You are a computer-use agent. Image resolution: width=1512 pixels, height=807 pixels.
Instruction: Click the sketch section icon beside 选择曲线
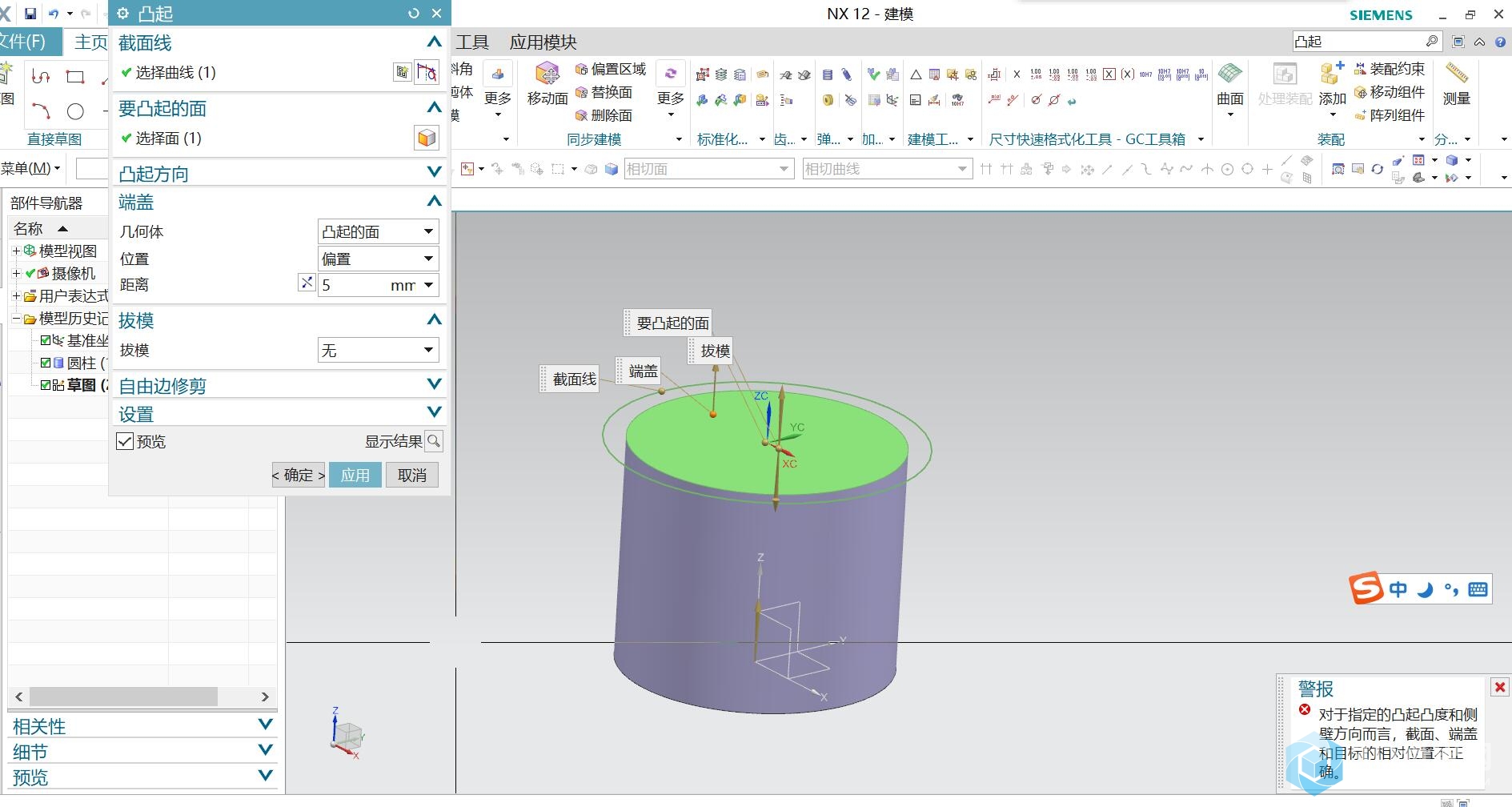coord(403,73)
